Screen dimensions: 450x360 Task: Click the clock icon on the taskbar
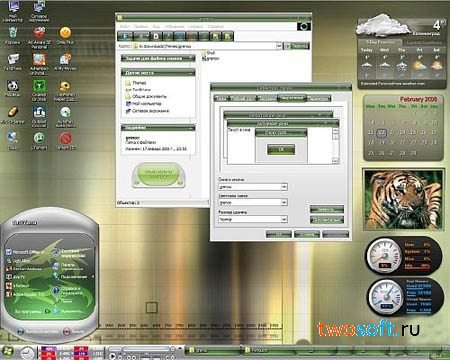(27, 352)
